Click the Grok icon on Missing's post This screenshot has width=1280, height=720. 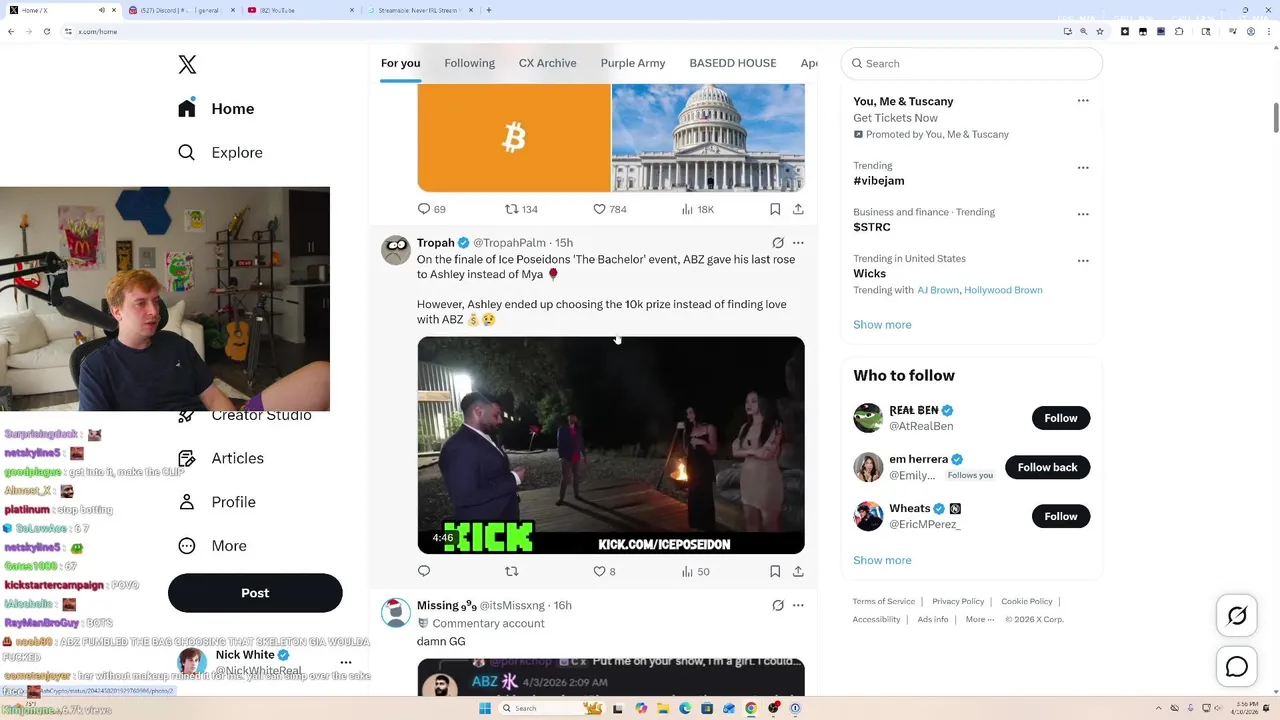click(x=778, y=605)
